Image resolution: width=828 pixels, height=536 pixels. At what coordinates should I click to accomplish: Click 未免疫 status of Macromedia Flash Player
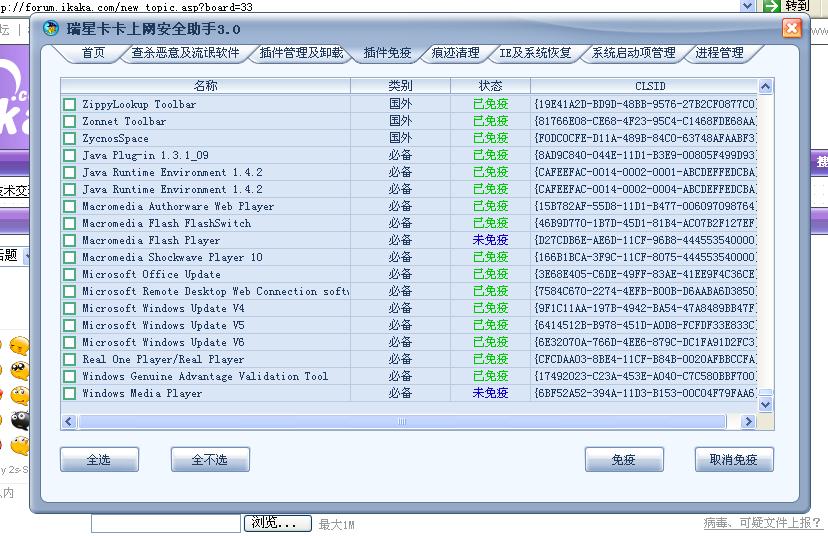coord(490,240)
